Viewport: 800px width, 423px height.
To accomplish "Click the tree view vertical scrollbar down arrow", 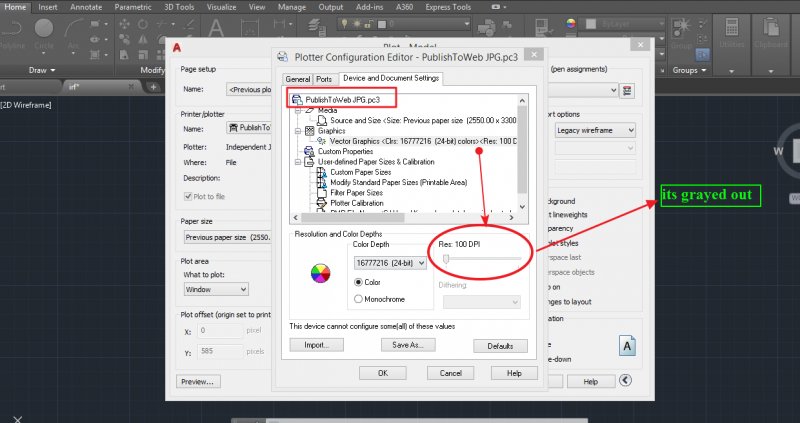I will (522, 207).
